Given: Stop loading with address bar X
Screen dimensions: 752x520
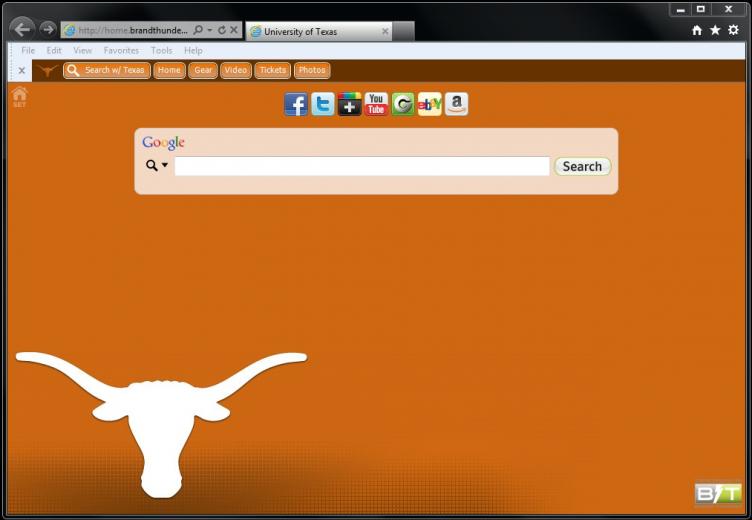Looking at the screenshot, I should point(234,30).
